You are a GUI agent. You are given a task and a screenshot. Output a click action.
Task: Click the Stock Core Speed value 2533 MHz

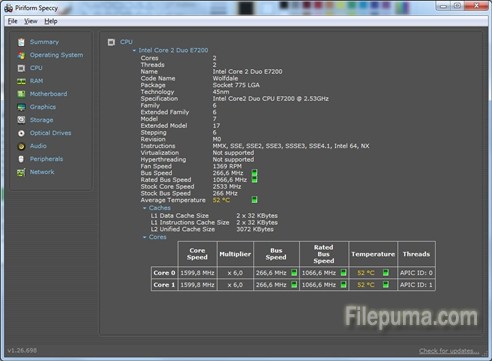point(227,187)
